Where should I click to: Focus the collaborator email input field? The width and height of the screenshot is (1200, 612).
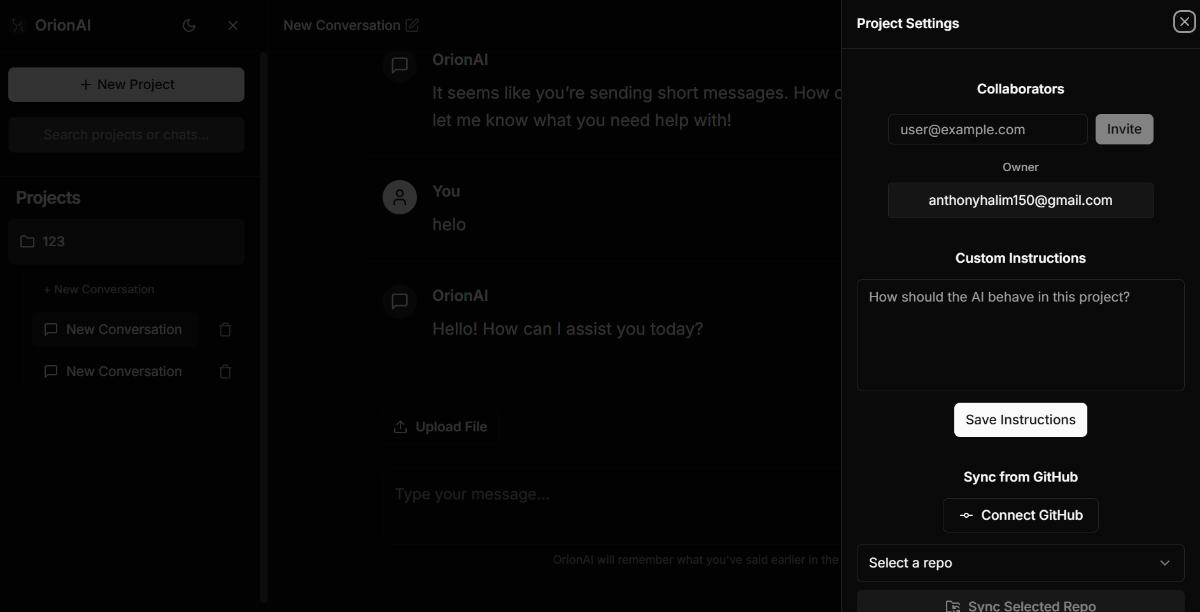987,129
